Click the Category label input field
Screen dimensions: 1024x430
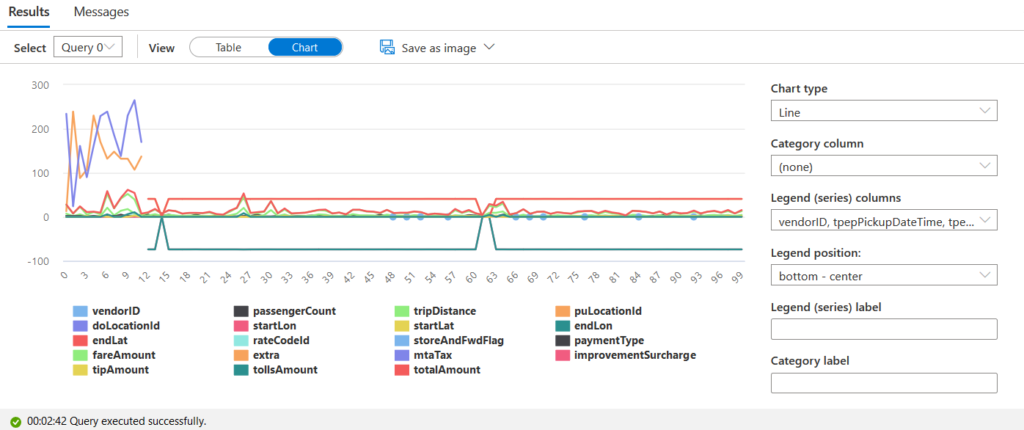point(884,383)
